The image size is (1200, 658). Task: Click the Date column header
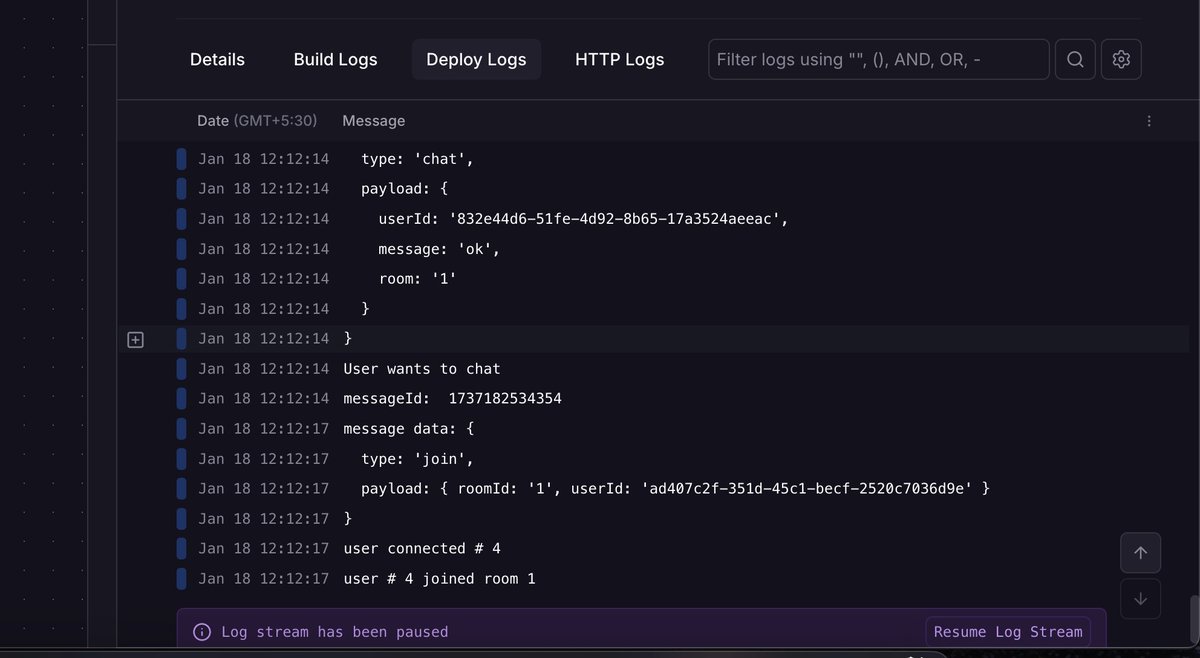click(257, 121)
